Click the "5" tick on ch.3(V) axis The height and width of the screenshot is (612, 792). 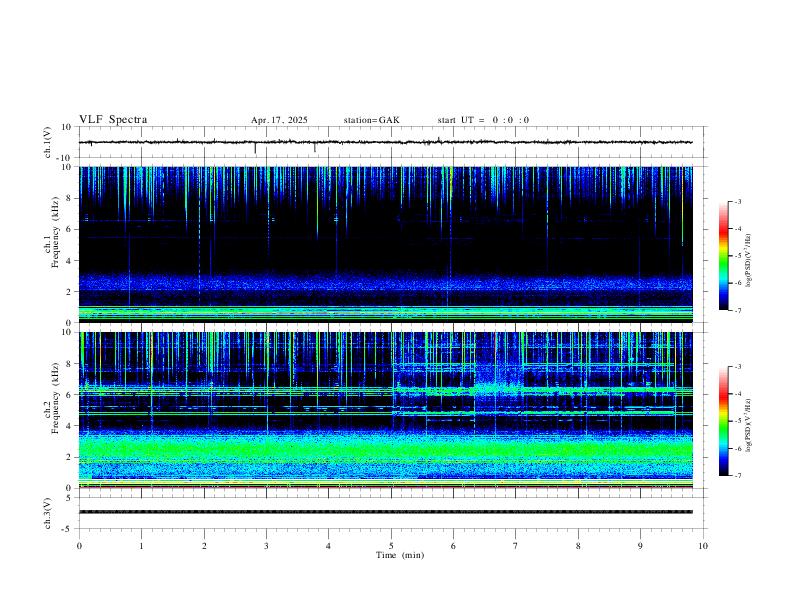(x=69, y=497)
